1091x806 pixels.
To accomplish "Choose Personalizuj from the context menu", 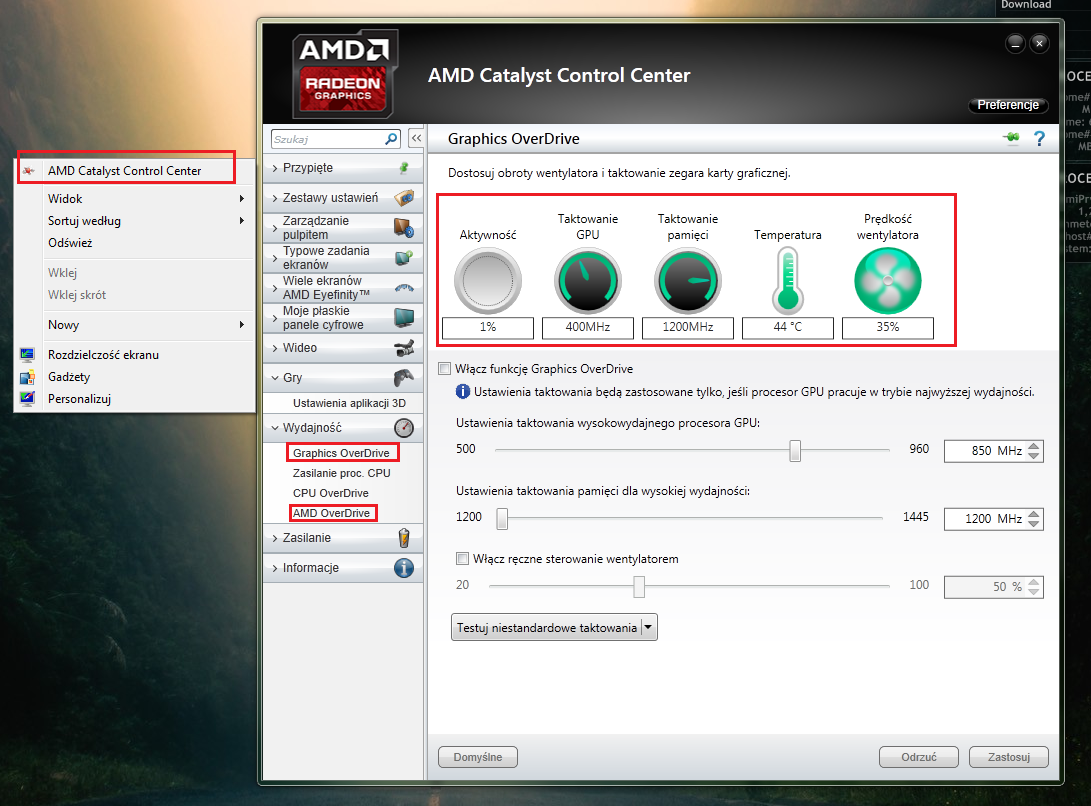I will coord(79,399).
